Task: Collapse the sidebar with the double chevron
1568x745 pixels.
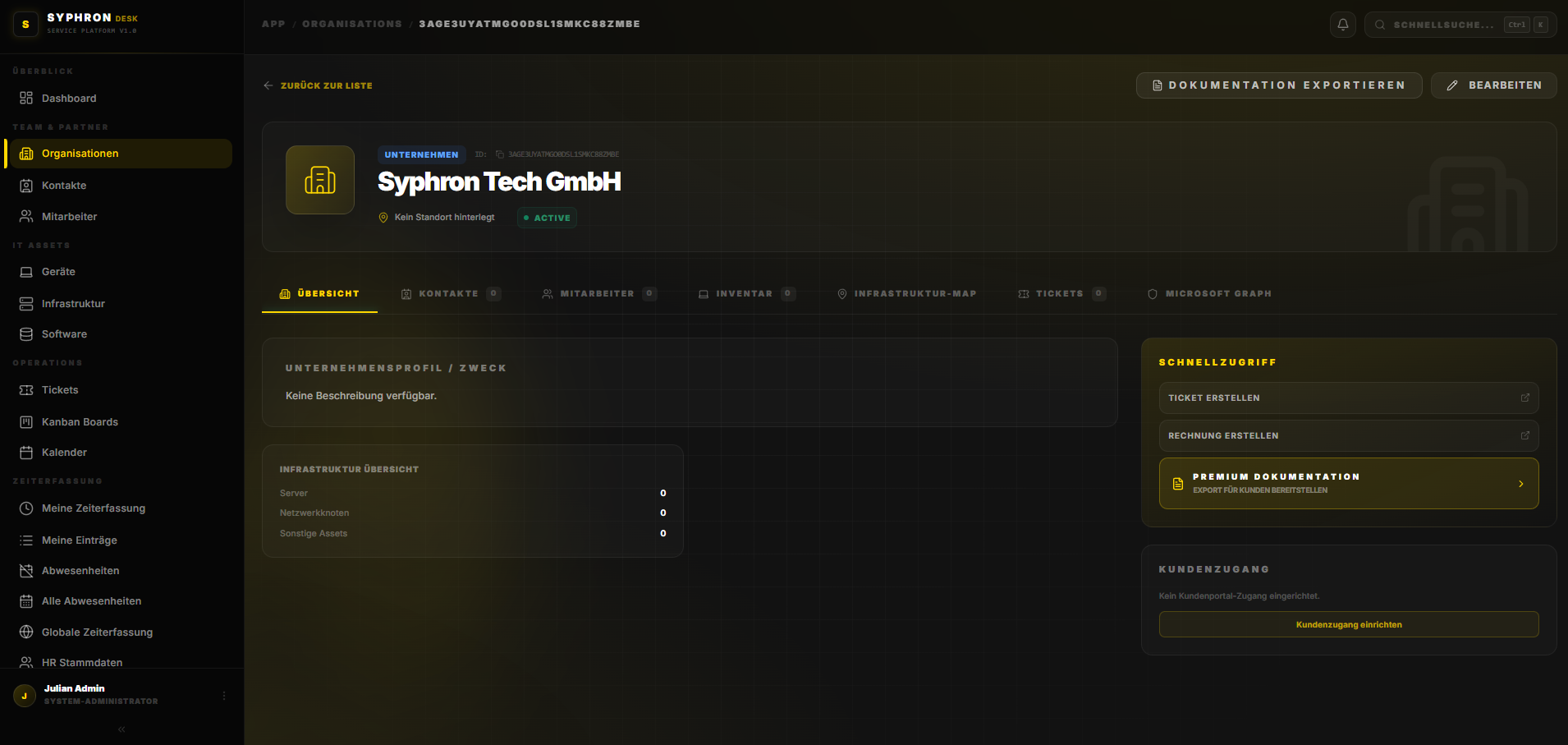Action: tap(121, 729)
